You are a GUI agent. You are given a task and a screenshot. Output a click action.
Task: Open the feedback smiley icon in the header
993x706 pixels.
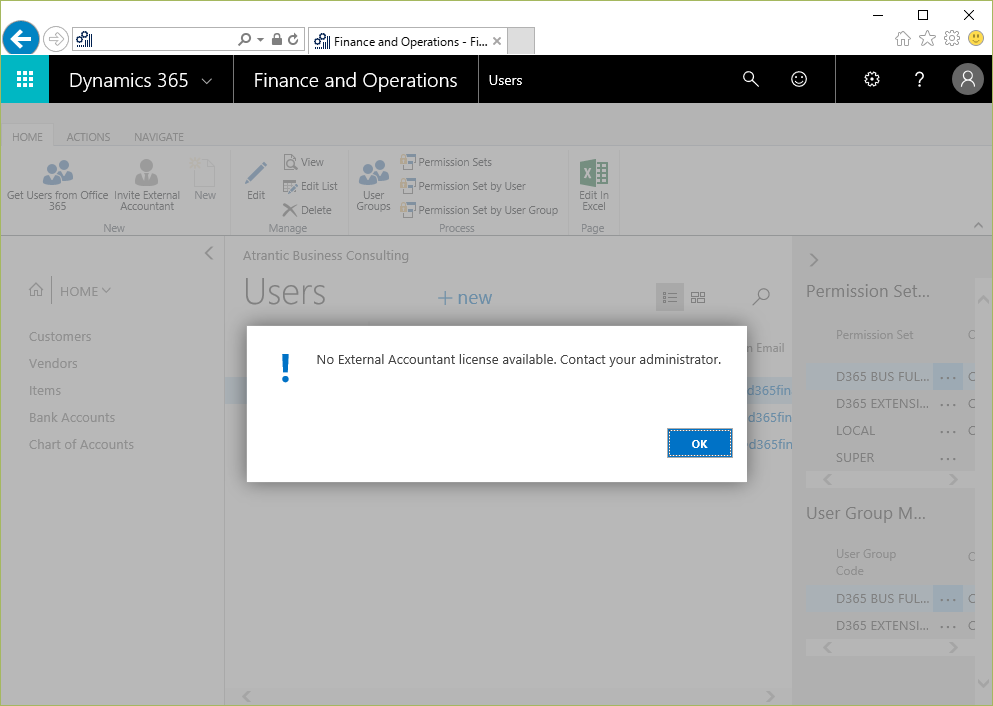(799, 80)
